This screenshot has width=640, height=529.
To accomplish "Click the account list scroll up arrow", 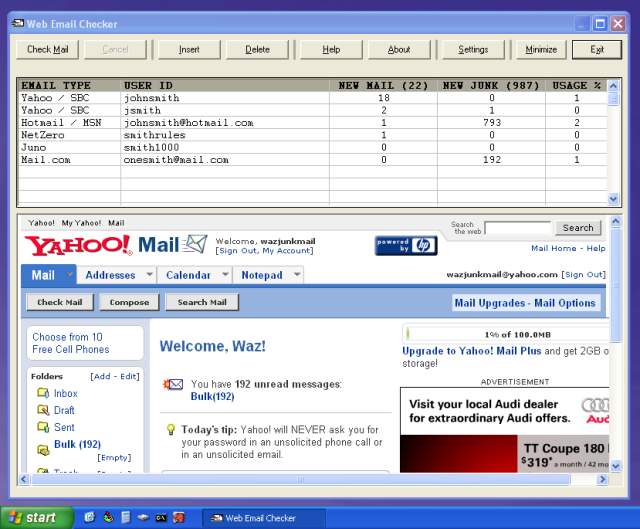I will tap(613, 85).
